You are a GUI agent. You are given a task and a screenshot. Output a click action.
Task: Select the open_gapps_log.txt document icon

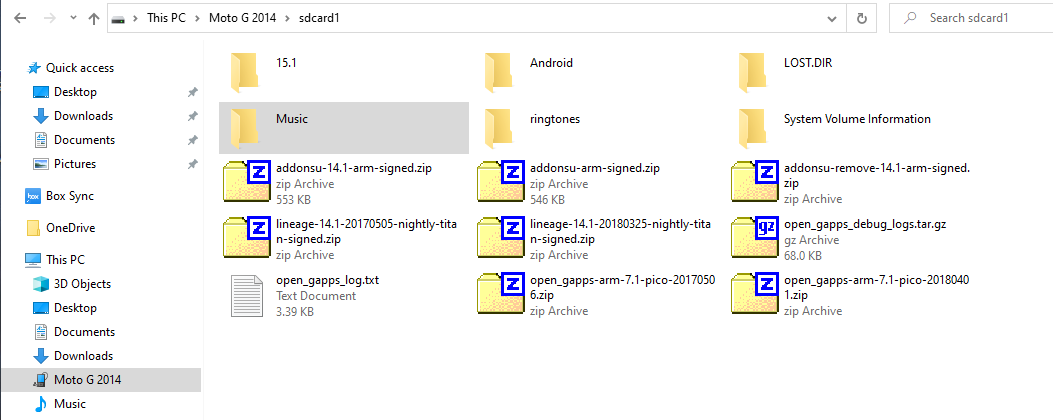(x=246, y=295)
